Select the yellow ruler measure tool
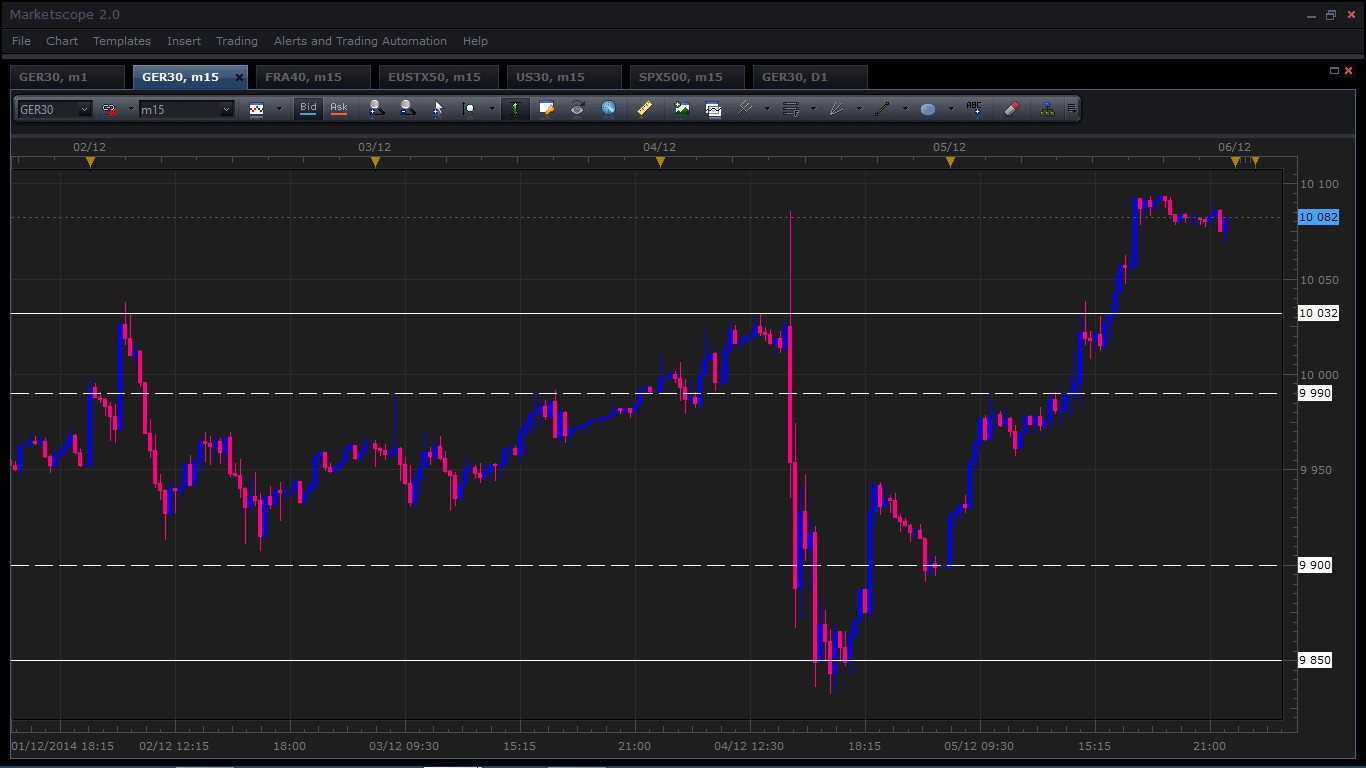The height and width of the screenshot is (768, 1366). coord(645,109)
